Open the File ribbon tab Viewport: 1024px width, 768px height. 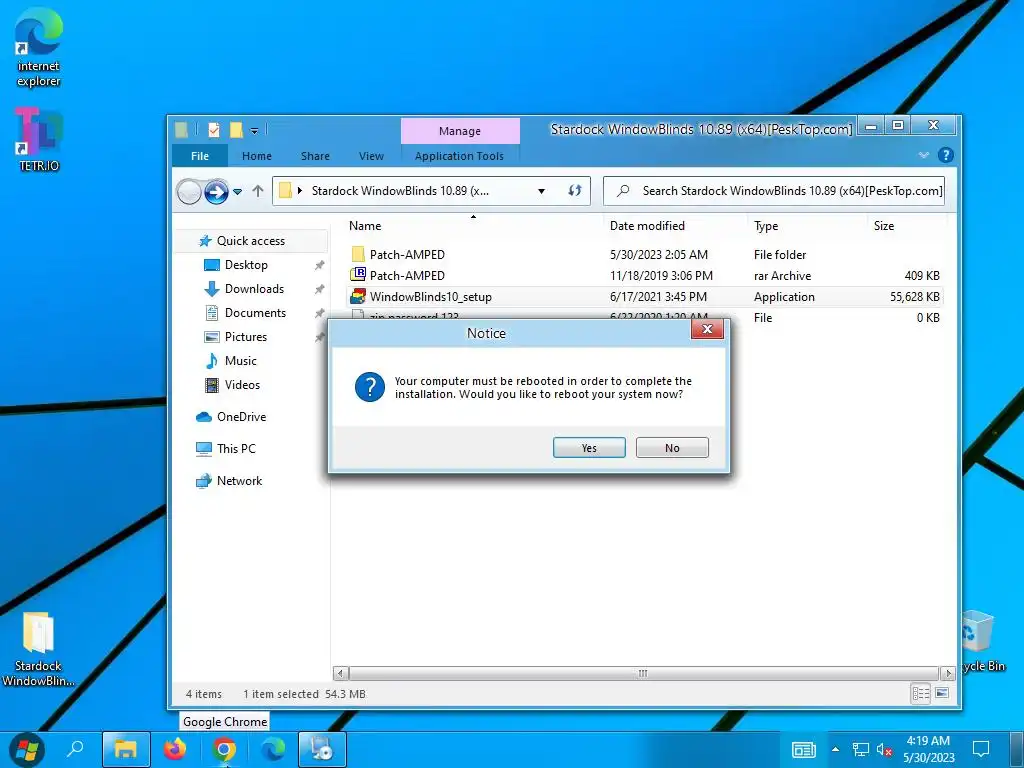pyautogui.click(x=200, y=156)
